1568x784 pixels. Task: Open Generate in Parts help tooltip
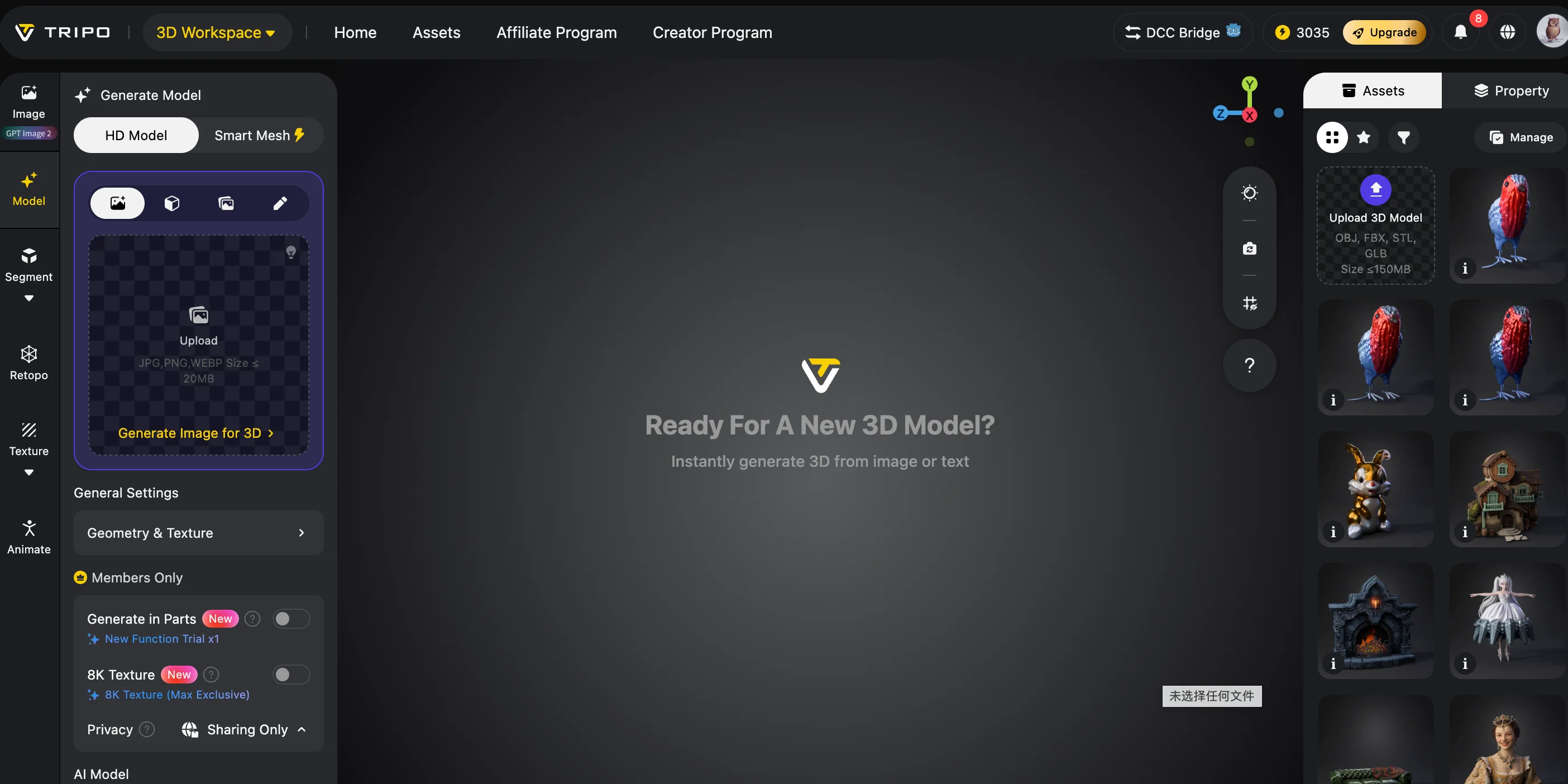[x=252, y=619]
